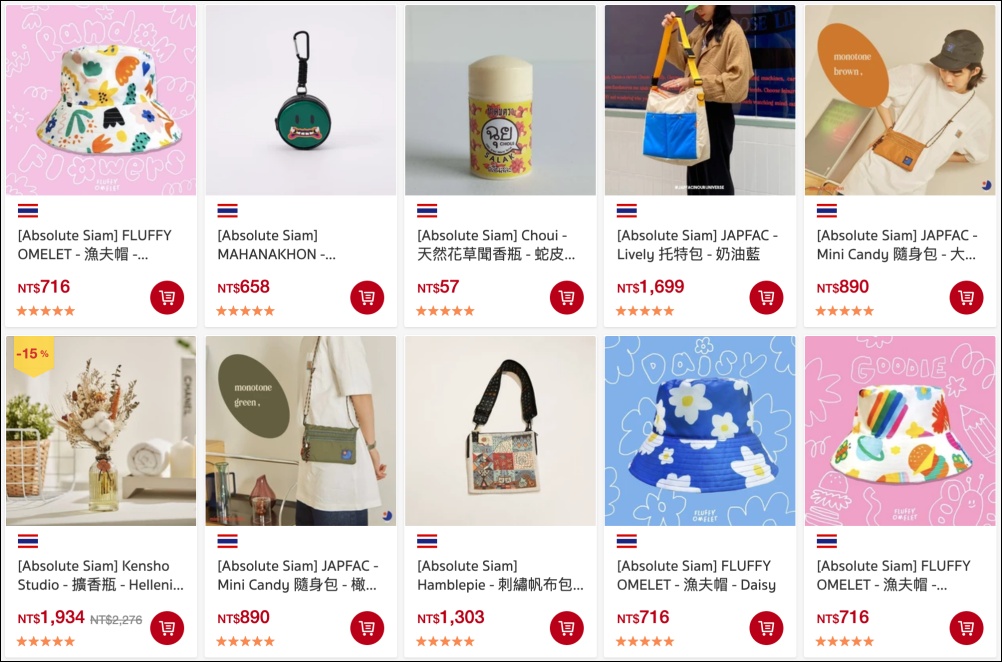Open the JAPFAC Lively tote product title link
The height and width of the screenshot is (662, 1002).
point(697,245)
